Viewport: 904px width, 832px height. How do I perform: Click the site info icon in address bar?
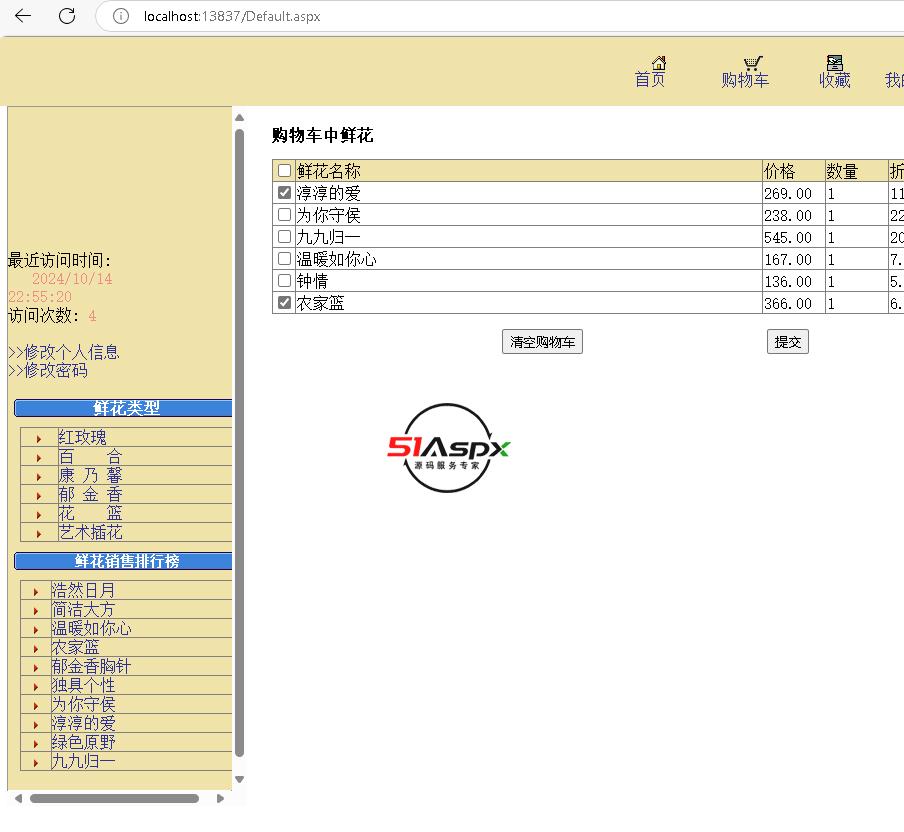(x=121, y=16)
